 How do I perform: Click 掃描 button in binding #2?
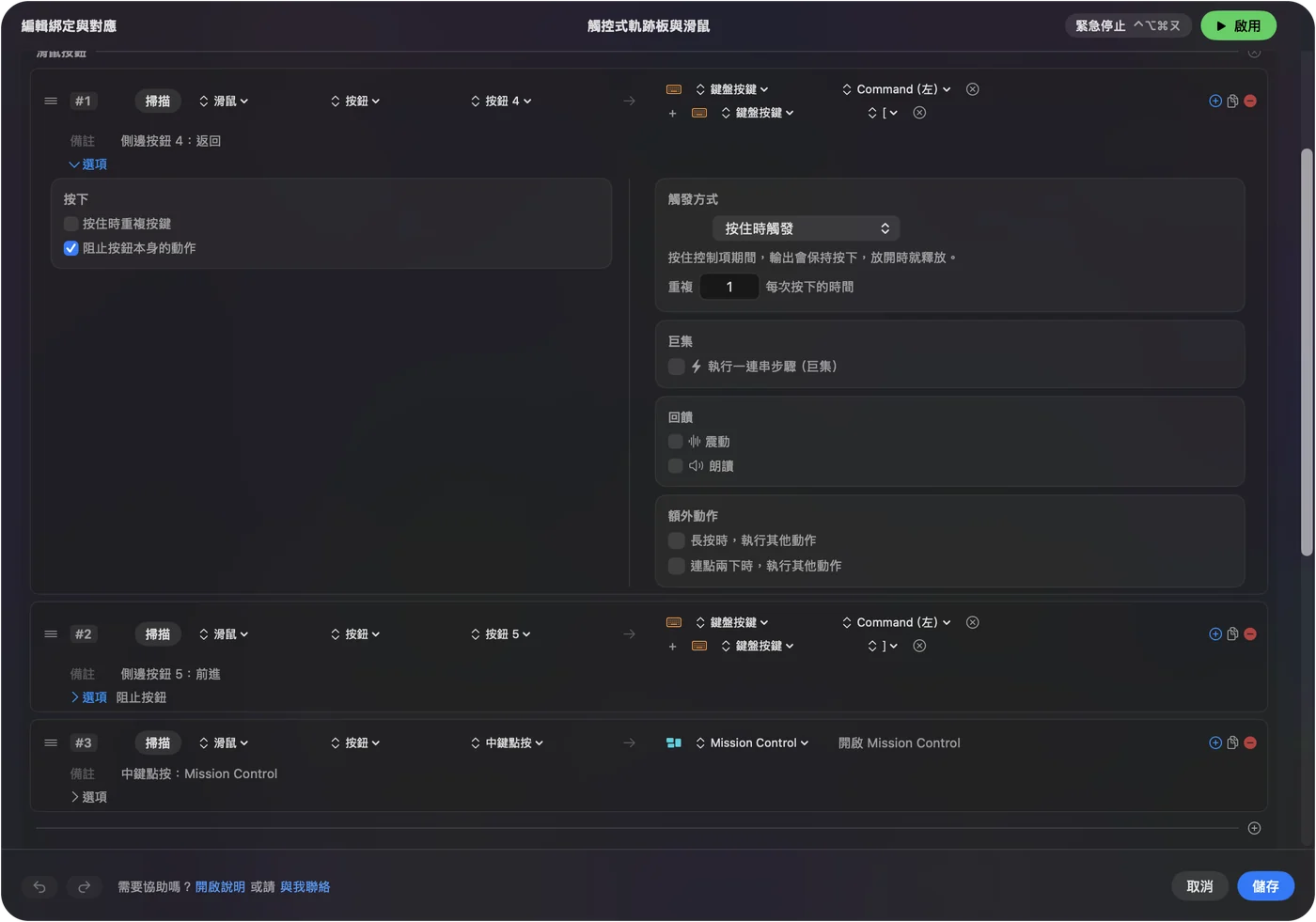(x=158, y=634)
